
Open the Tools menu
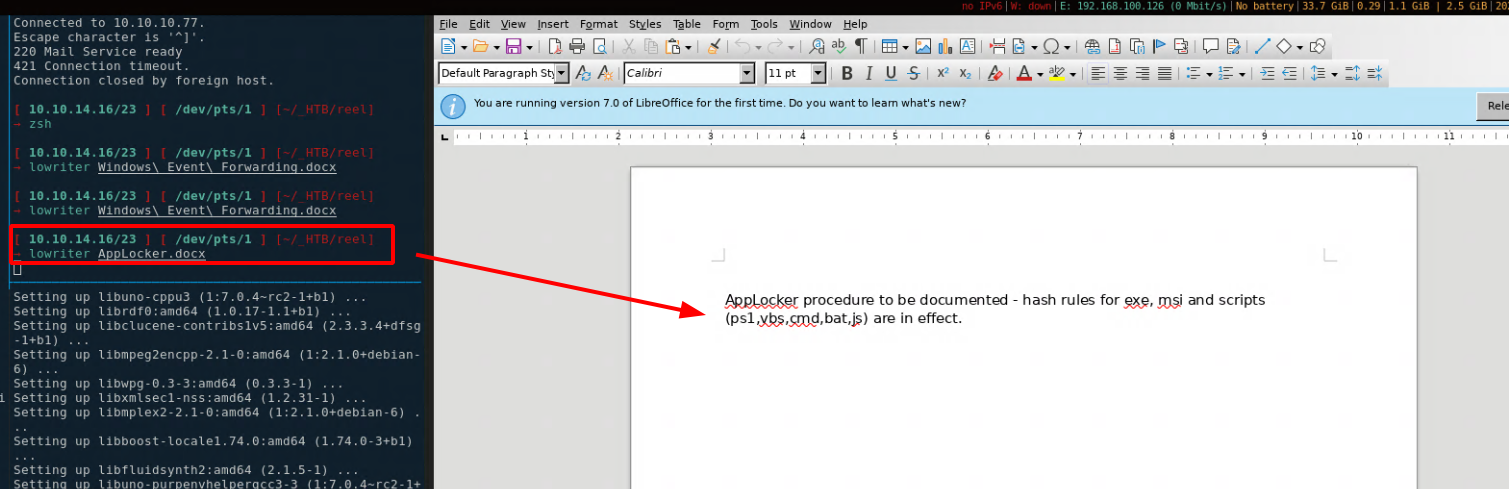pyautogui.click(x=764, y=24)
